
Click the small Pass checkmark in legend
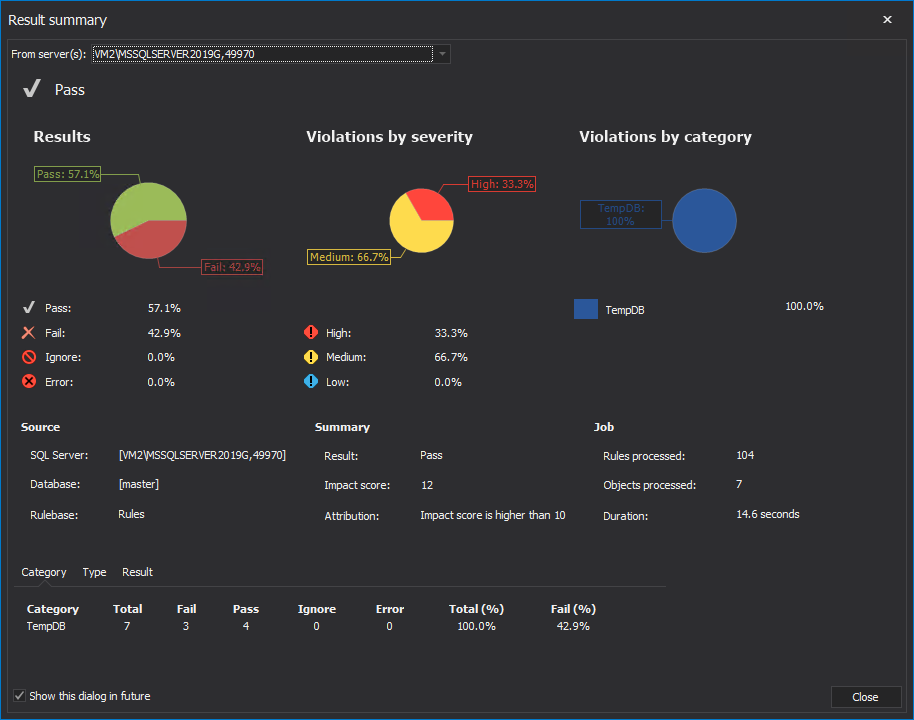[x=29, y=309]
